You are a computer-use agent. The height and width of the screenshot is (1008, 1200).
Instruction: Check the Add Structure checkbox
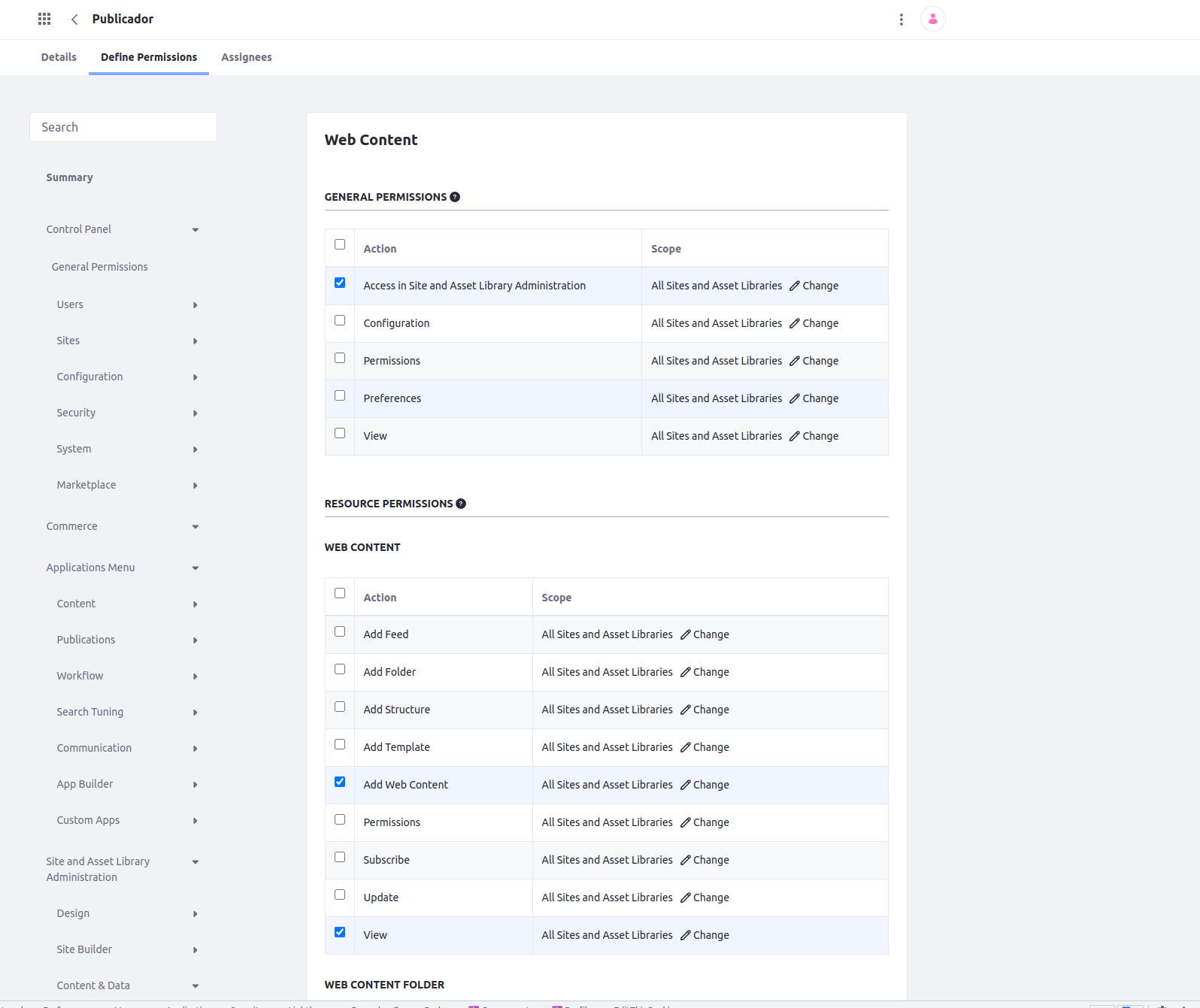(x=340, y=707)
